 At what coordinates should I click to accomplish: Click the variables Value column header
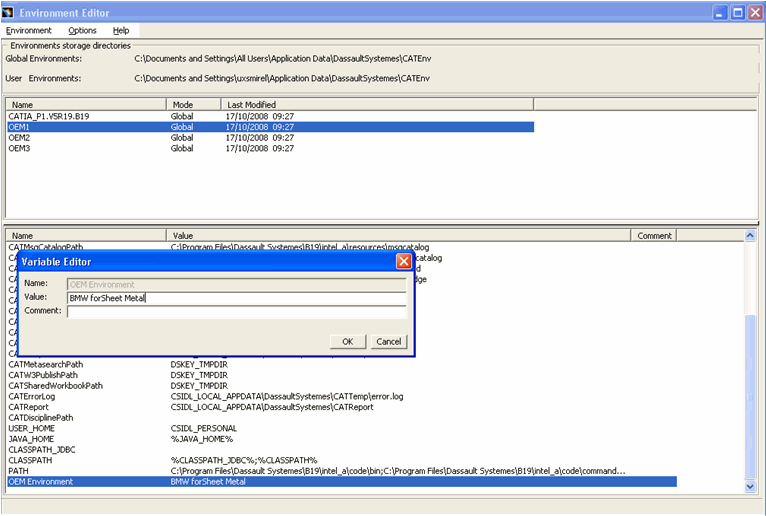tap(400, 236)
